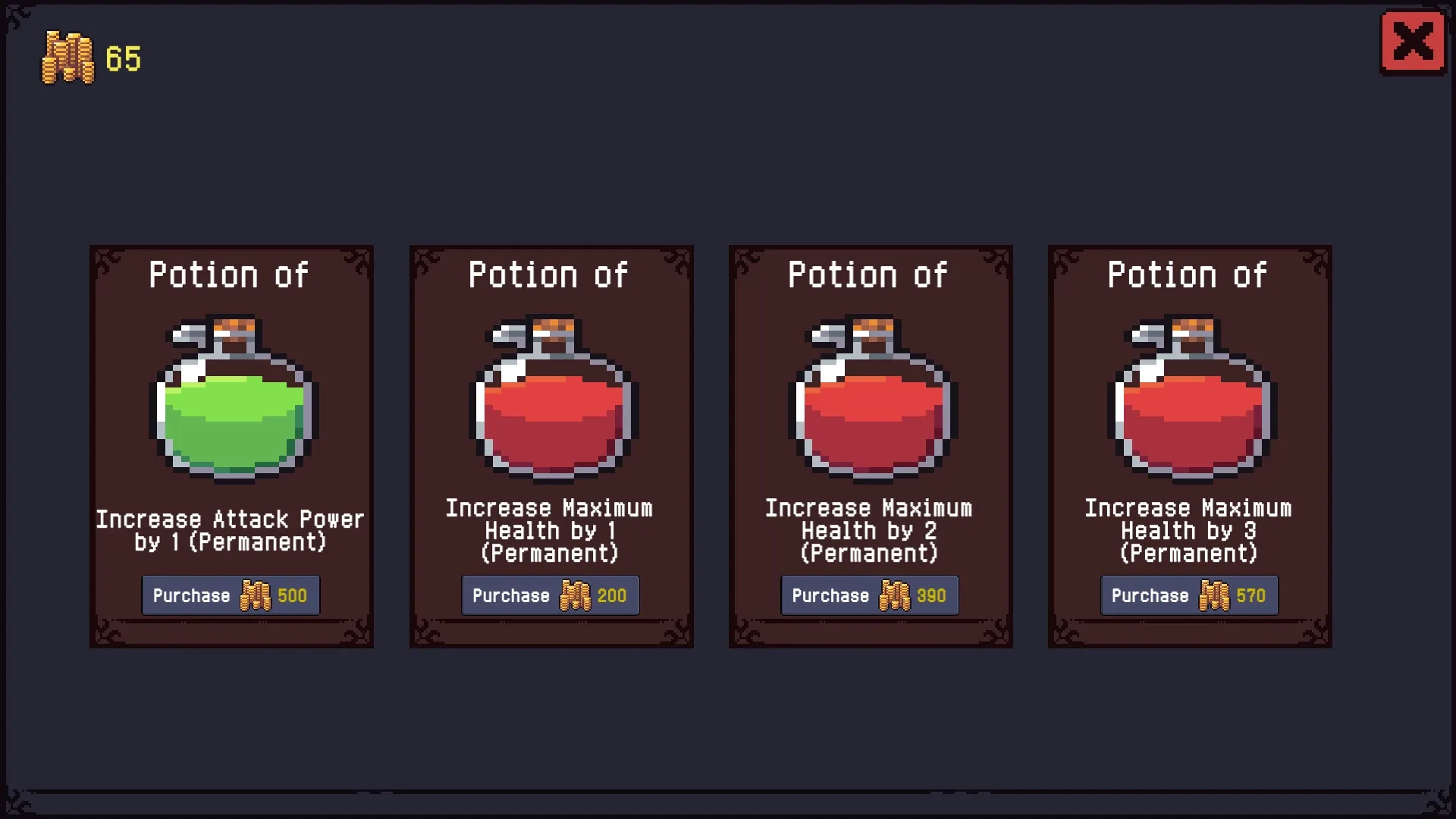Click the gold balance number 65

click(123, 59)
